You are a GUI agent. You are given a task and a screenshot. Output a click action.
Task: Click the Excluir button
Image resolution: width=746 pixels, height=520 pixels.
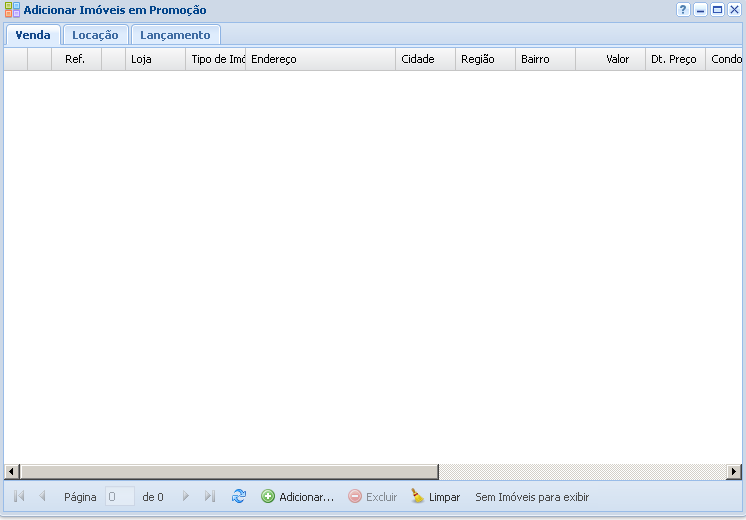372,496
